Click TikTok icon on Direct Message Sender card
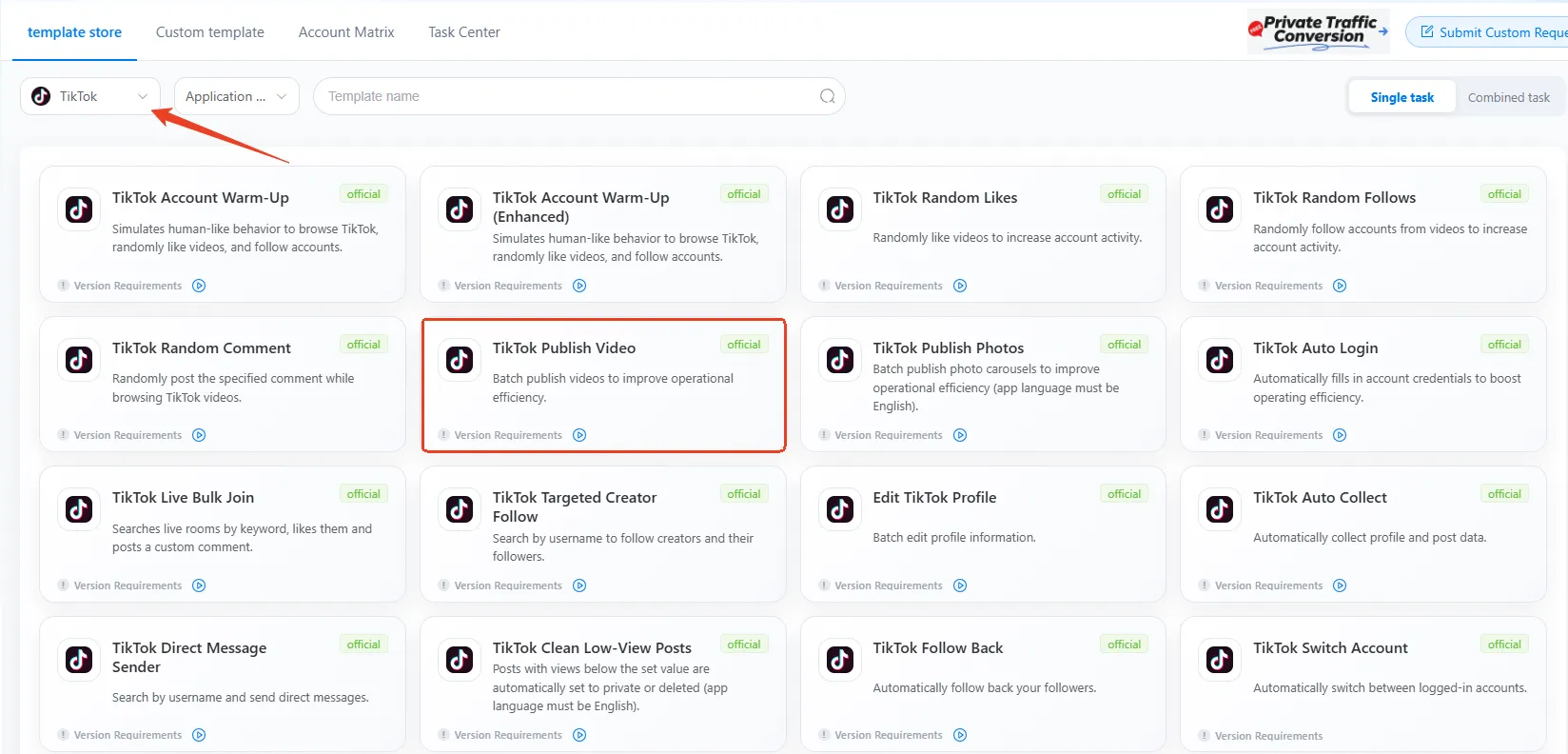The image size is (1568, 754). (x=79, y=660)
